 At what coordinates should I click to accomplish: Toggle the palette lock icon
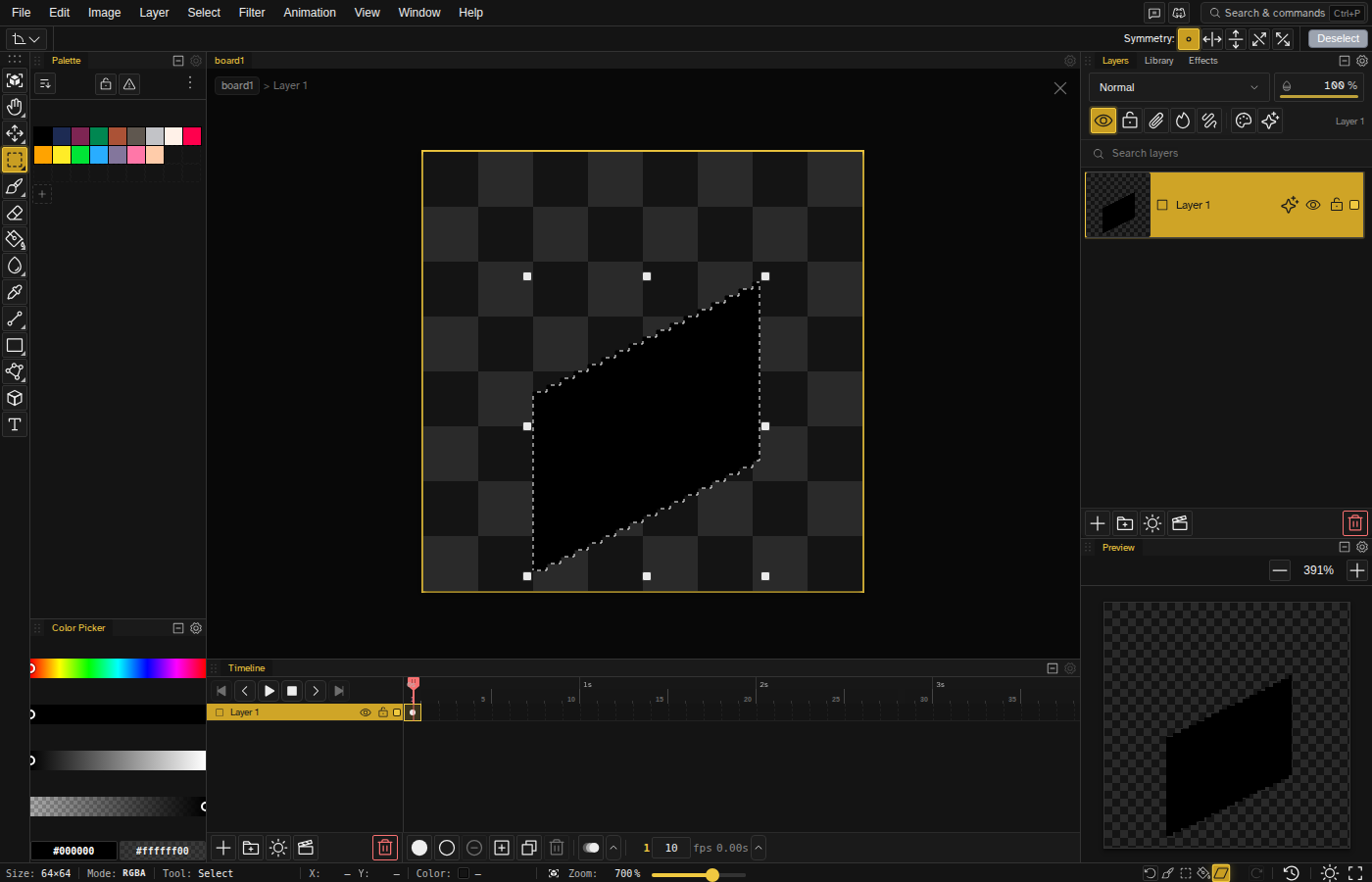pos(106,84)
